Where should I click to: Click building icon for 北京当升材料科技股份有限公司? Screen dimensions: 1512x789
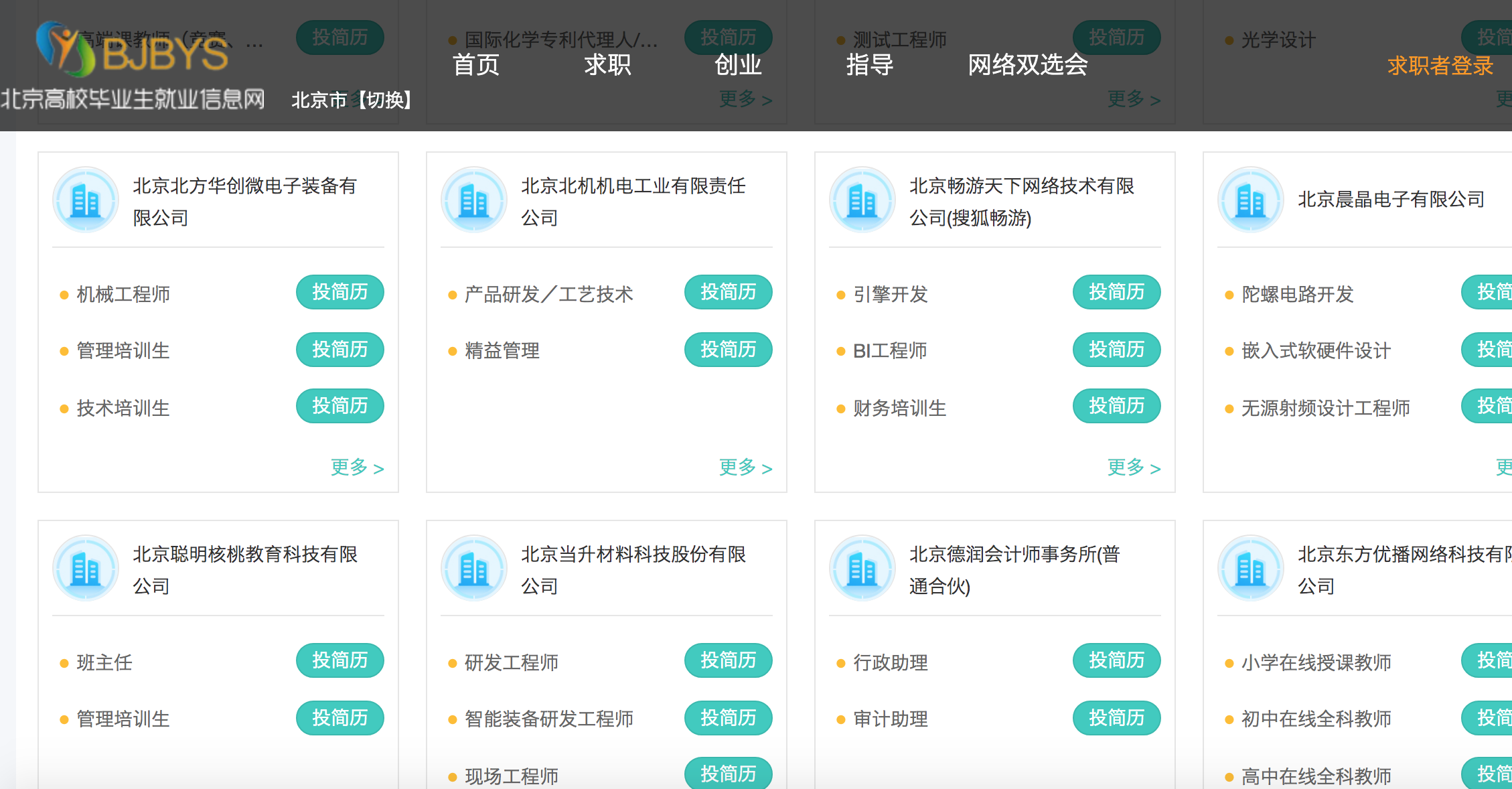point(474,569)
